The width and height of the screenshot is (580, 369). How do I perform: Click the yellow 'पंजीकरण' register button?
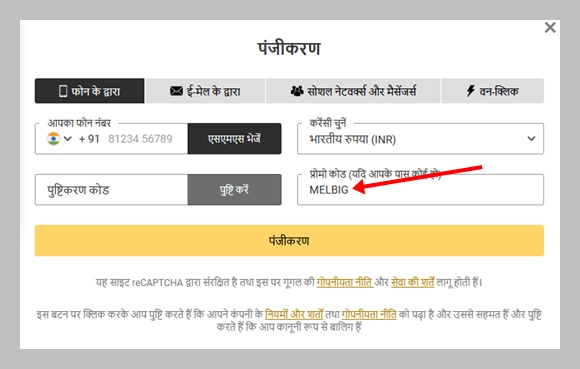(x=289, y=241)
